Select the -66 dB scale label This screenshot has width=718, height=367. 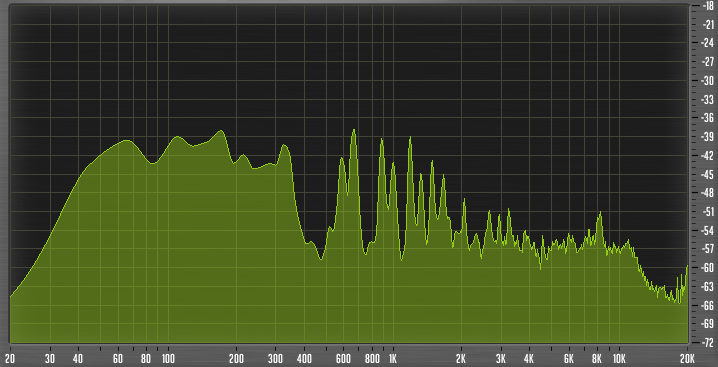706,305
